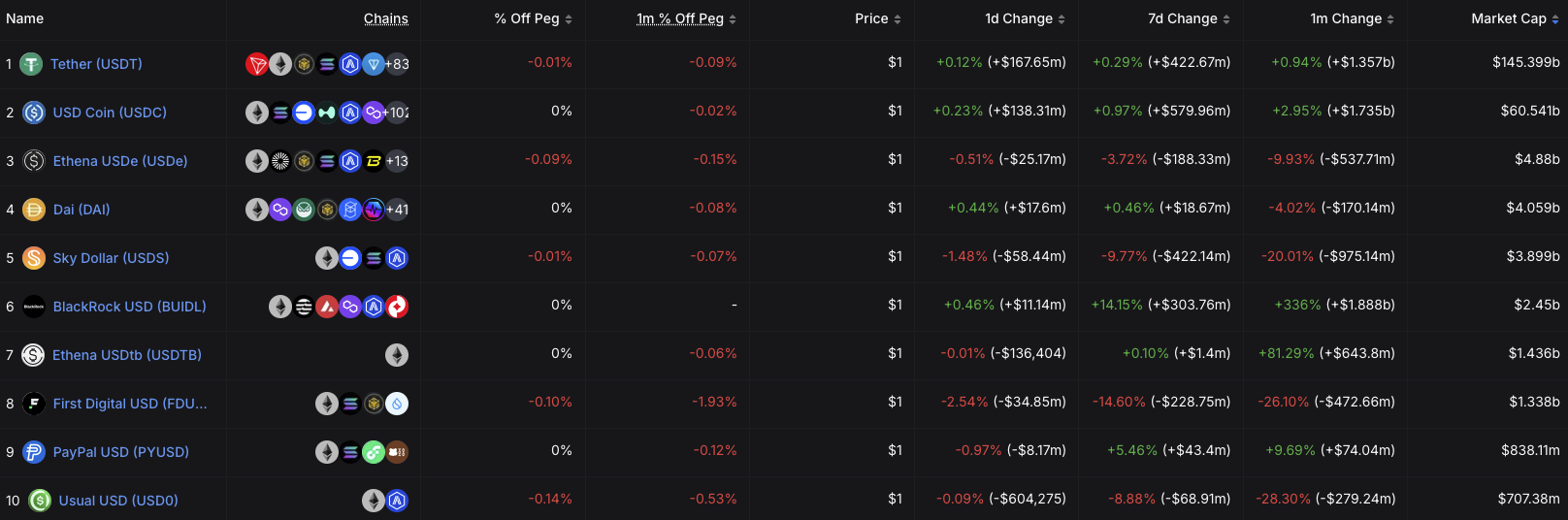Screen dimensions: 1568x520
Task: Click the Usual USD logo icon
Action: pos(40,501)
